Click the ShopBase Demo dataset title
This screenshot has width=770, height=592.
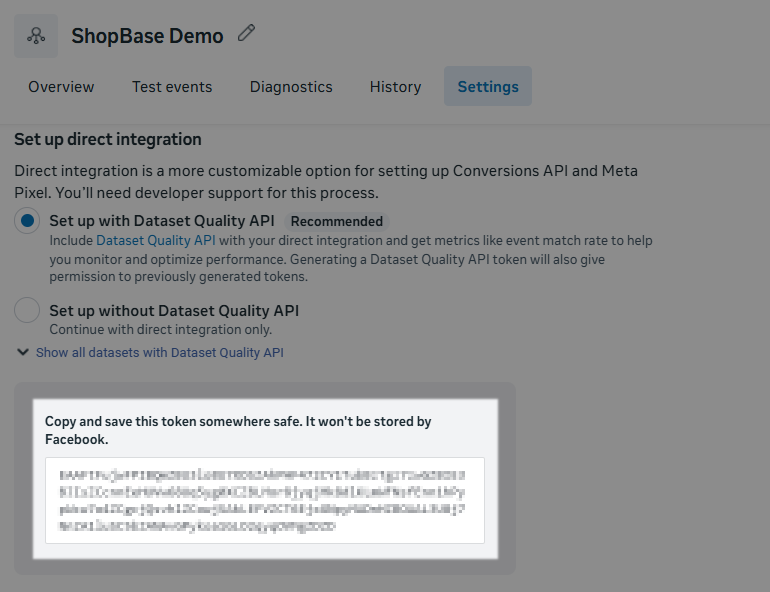click(x=147, y=36)
